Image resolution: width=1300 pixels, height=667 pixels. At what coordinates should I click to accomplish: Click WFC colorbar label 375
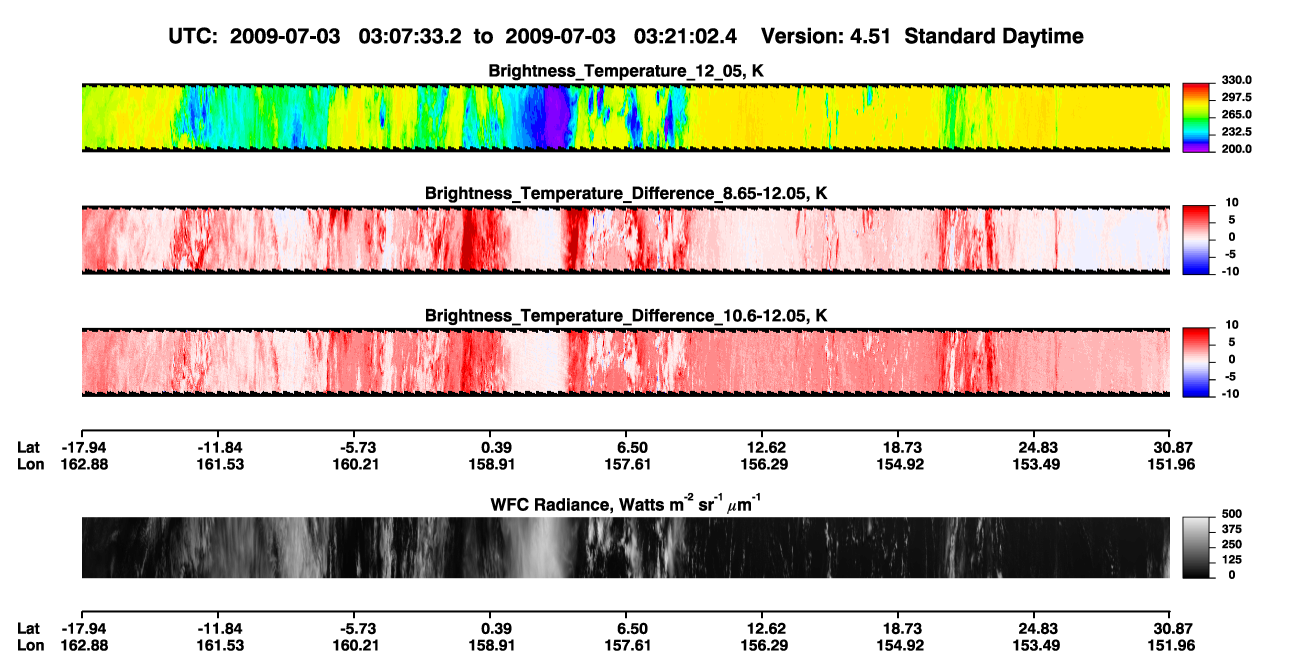pos(1231,530)
